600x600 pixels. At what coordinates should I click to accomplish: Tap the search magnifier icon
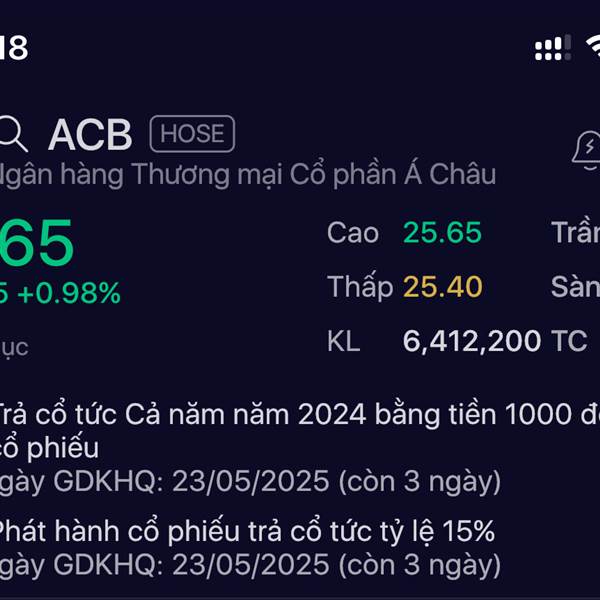pos(13,134)
